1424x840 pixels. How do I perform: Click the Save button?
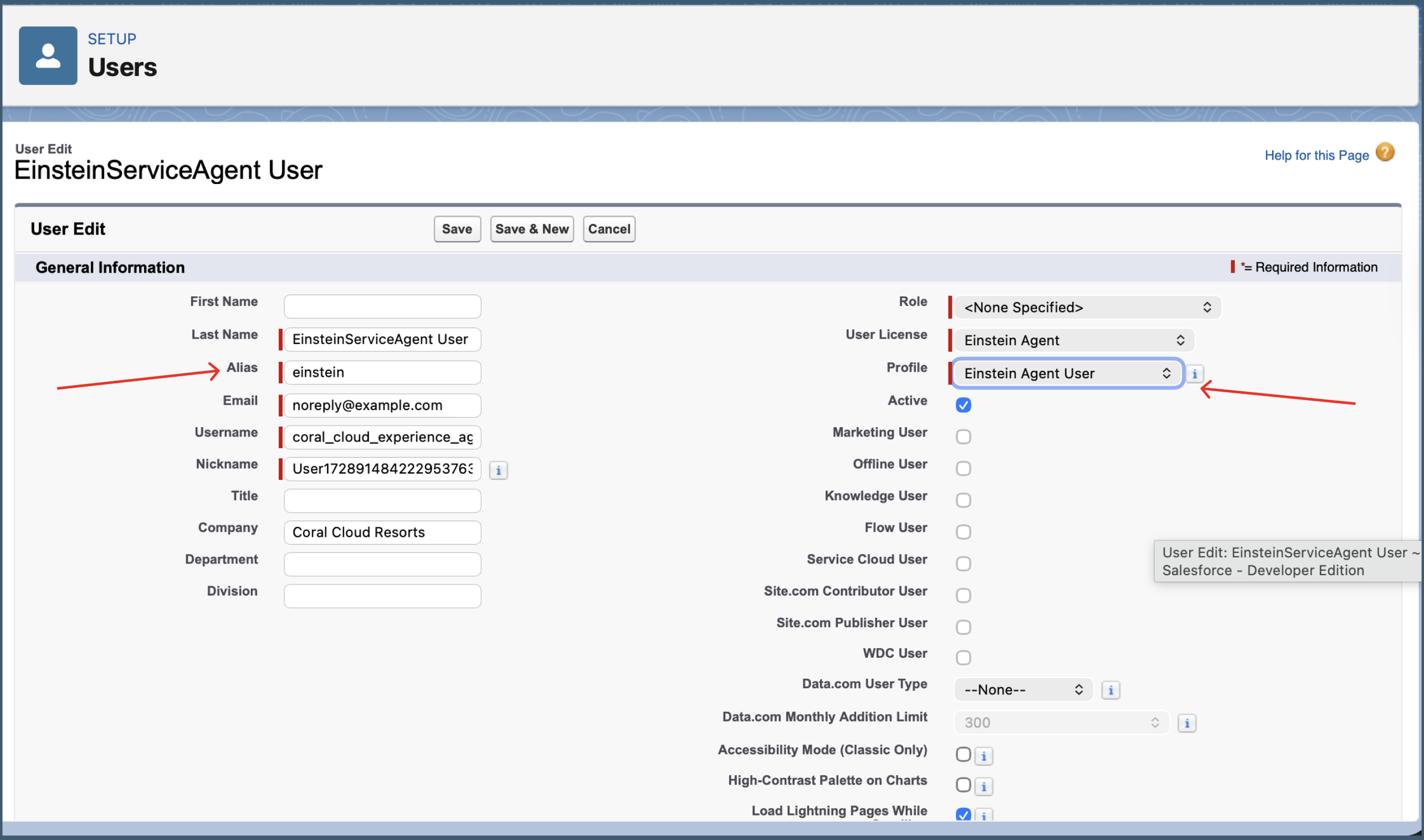(x=457, y=229)
